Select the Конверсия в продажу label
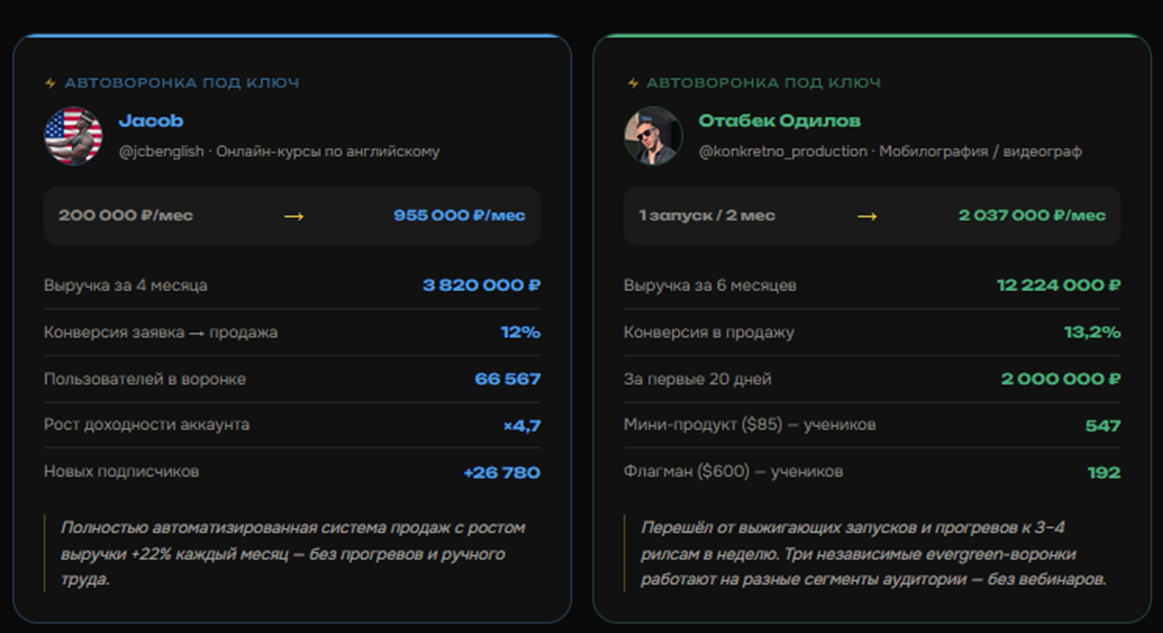Image resolution: width=1163 pixels, height=633 pixels. 708,332
